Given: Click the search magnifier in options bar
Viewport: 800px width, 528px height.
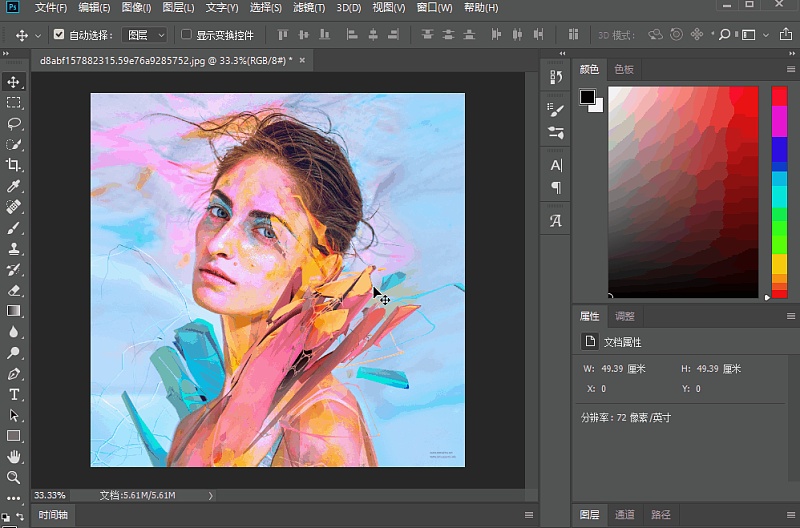Looking at the screenshot, I should coord(724,35).
